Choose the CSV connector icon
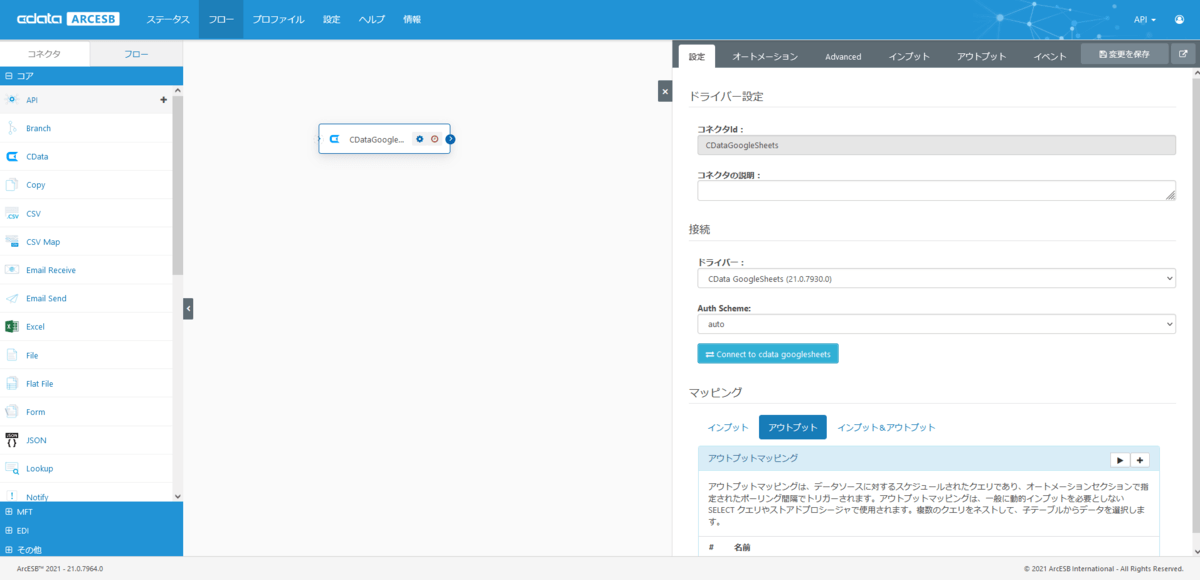This screenshot has height=580, width=1200. point(12,213)
